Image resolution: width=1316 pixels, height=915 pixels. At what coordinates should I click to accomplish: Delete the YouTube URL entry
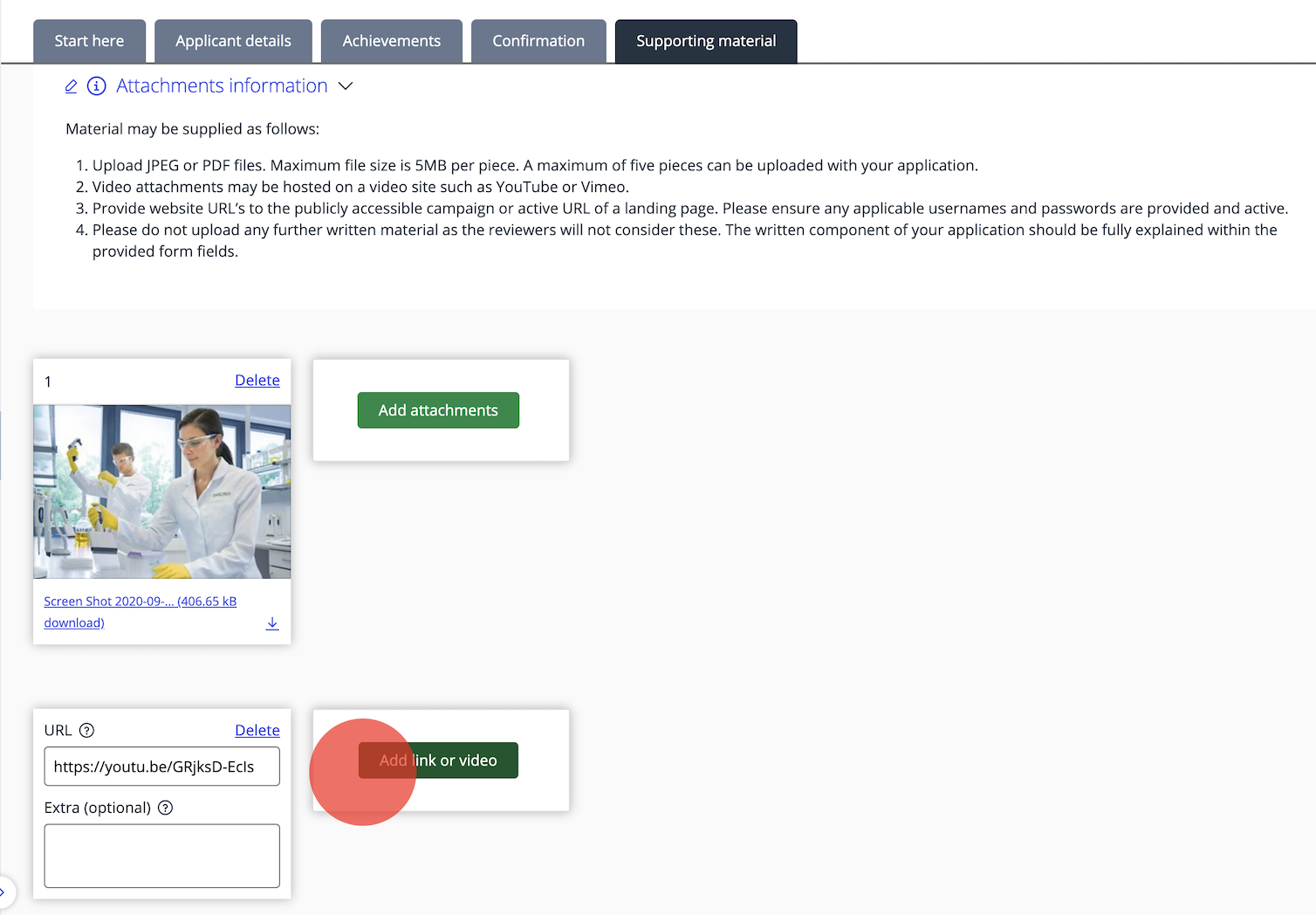tap(257, 730)
